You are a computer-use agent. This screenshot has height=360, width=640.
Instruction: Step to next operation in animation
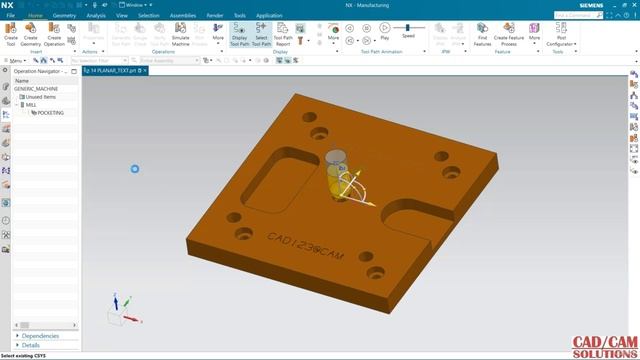367,40
